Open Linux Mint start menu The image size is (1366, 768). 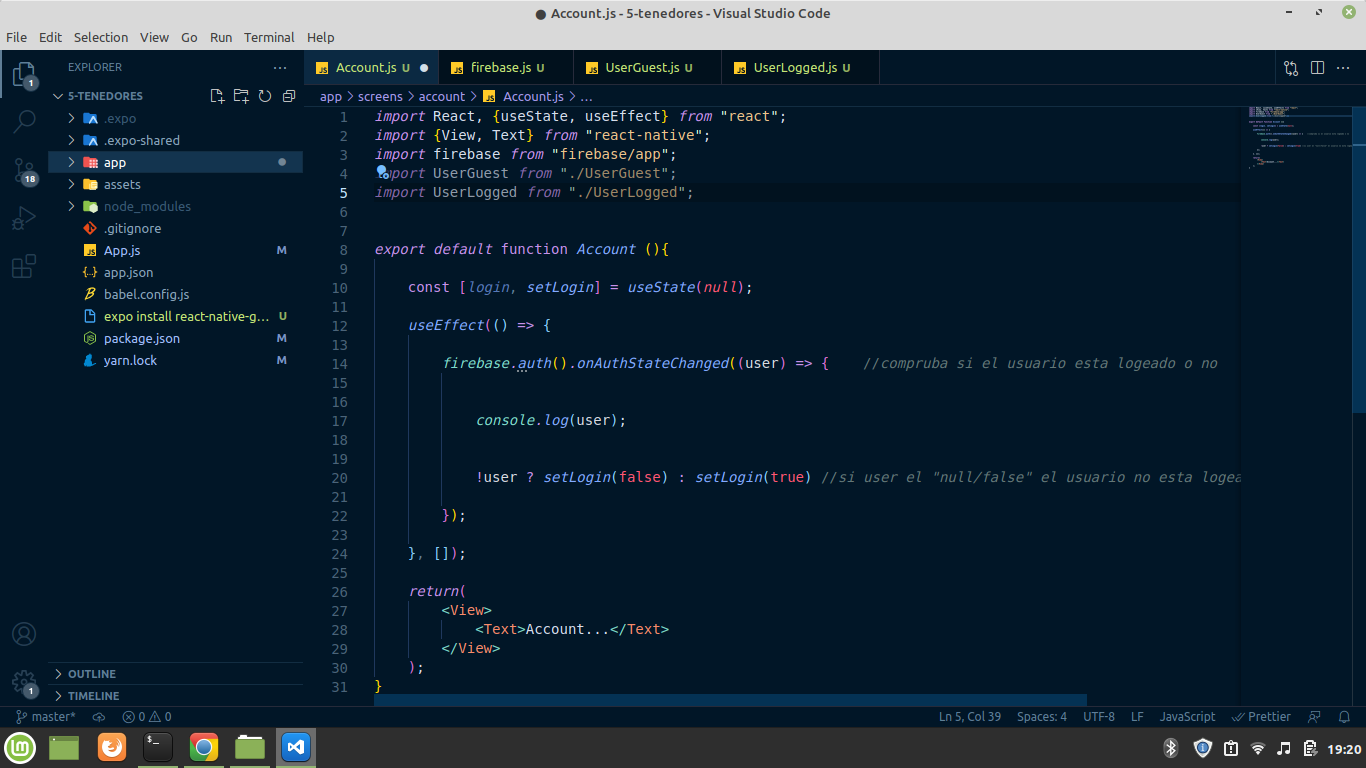[20, 747]
